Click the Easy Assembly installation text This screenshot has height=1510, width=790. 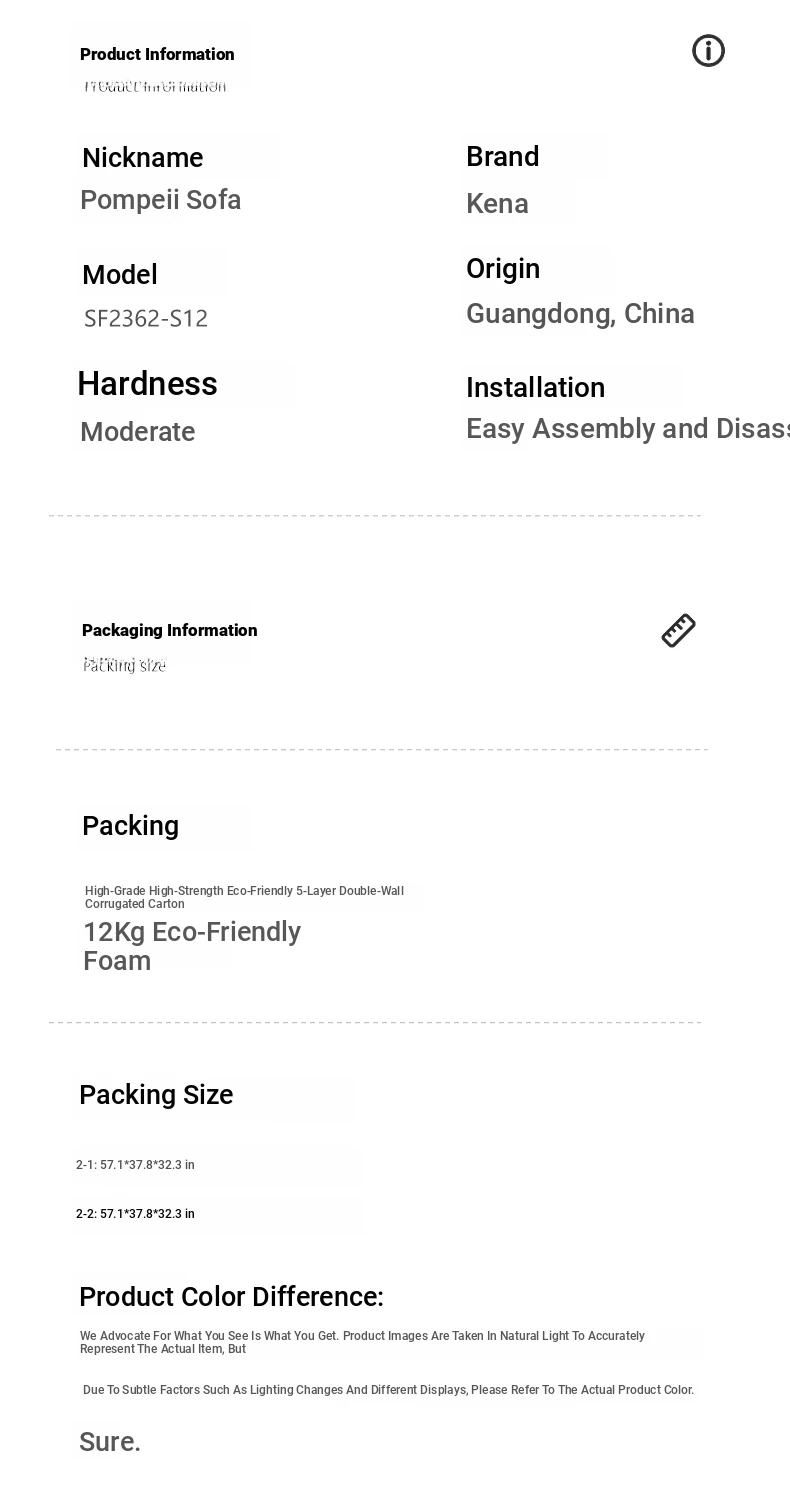tap(628, 429)
